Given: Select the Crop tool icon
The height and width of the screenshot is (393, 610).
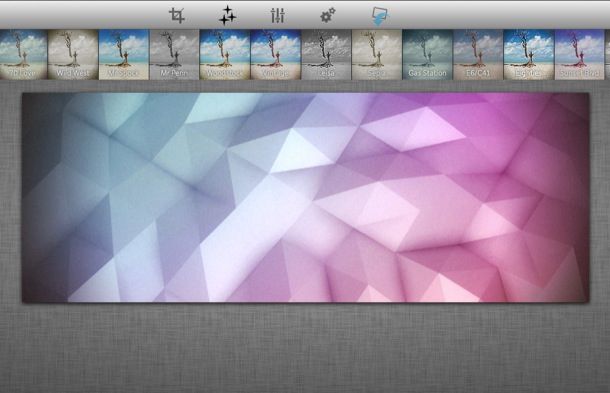Looking at the screenshot, I should click(x=177, y=16).
